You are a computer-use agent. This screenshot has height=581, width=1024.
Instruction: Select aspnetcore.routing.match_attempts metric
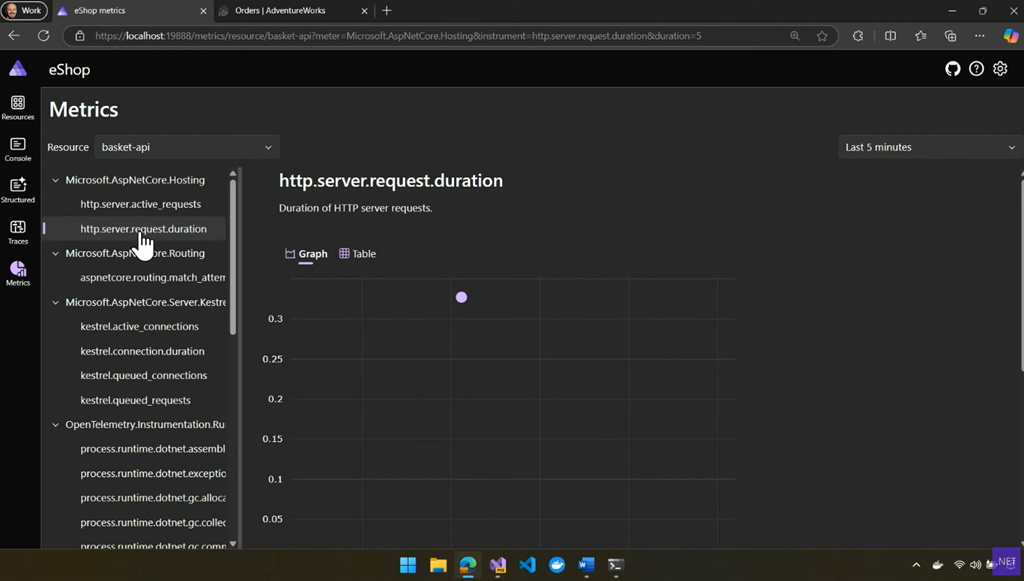coord(153,277)
